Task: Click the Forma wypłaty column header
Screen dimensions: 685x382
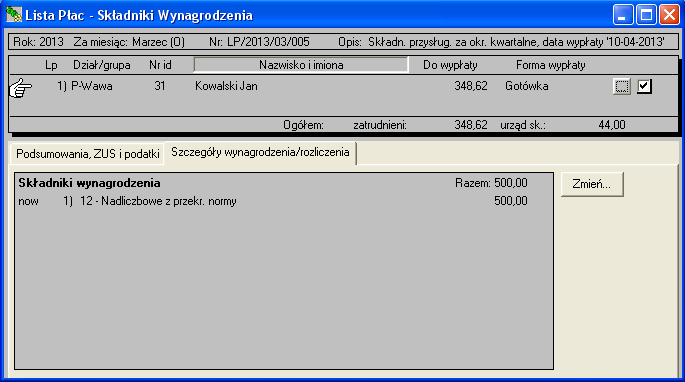Action: pos(550,65)
